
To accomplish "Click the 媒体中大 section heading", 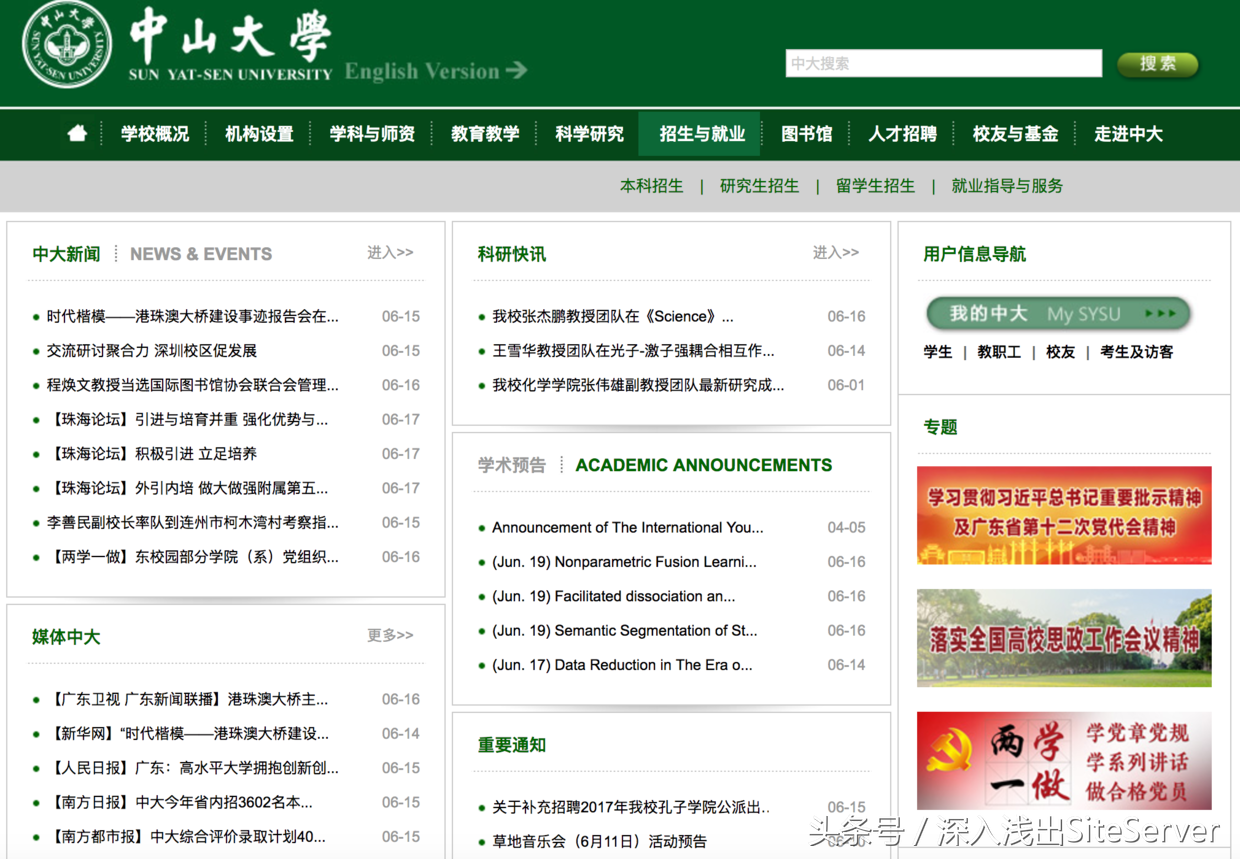I will (x=66, y=637).
